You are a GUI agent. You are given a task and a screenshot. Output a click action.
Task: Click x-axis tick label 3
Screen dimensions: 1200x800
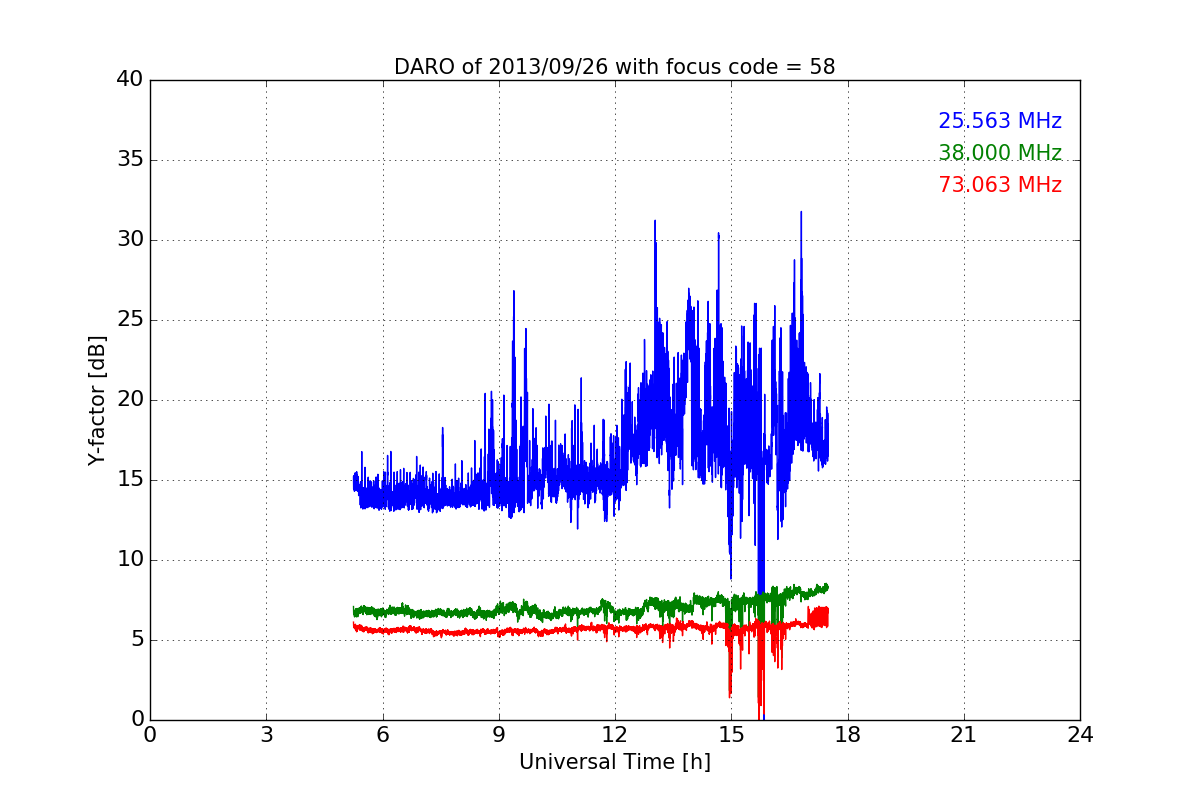tap(266, 735)
